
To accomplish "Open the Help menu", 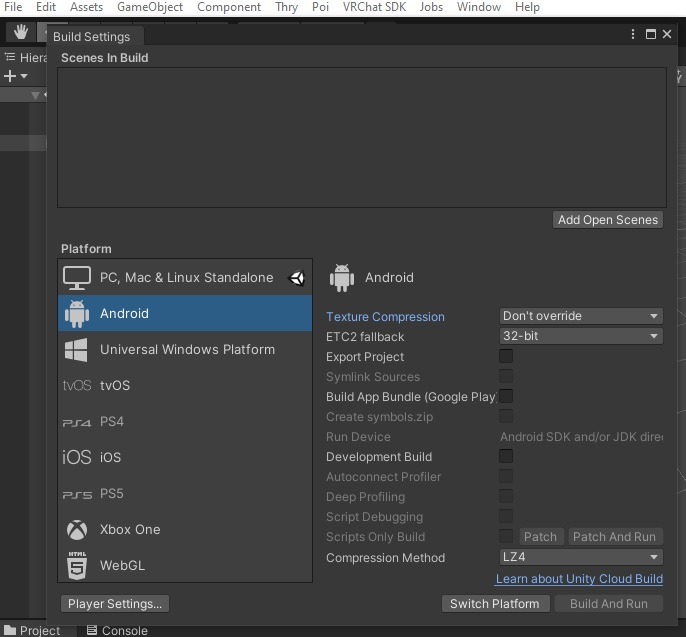I will coord(527,7).
